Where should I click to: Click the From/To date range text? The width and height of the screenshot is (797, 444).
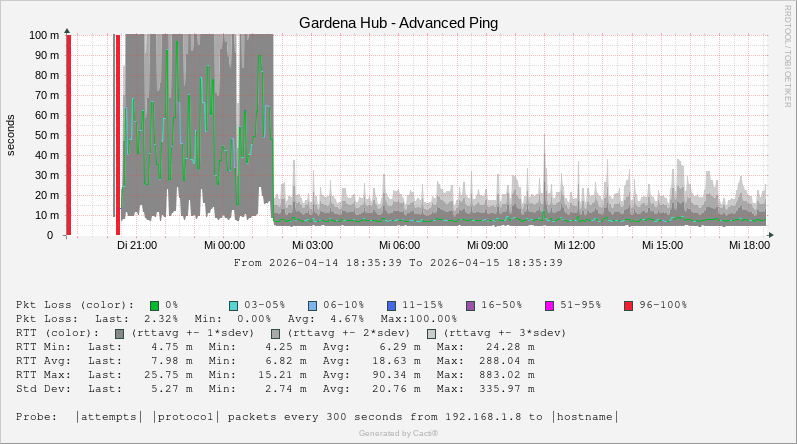398,263
